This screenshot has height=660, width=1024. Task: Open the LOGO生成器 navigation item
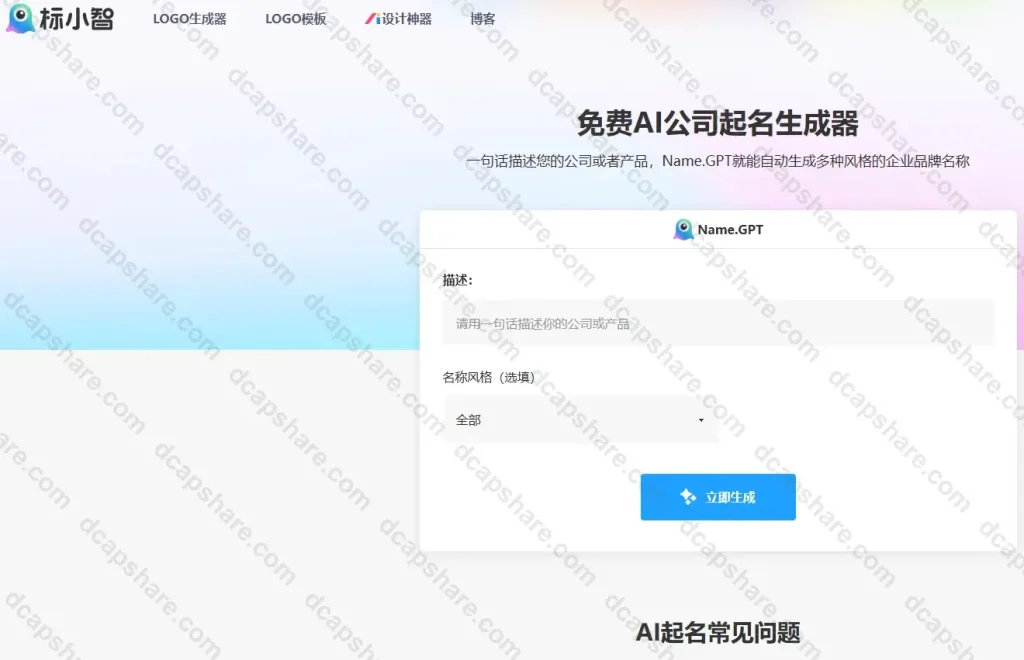188,18
